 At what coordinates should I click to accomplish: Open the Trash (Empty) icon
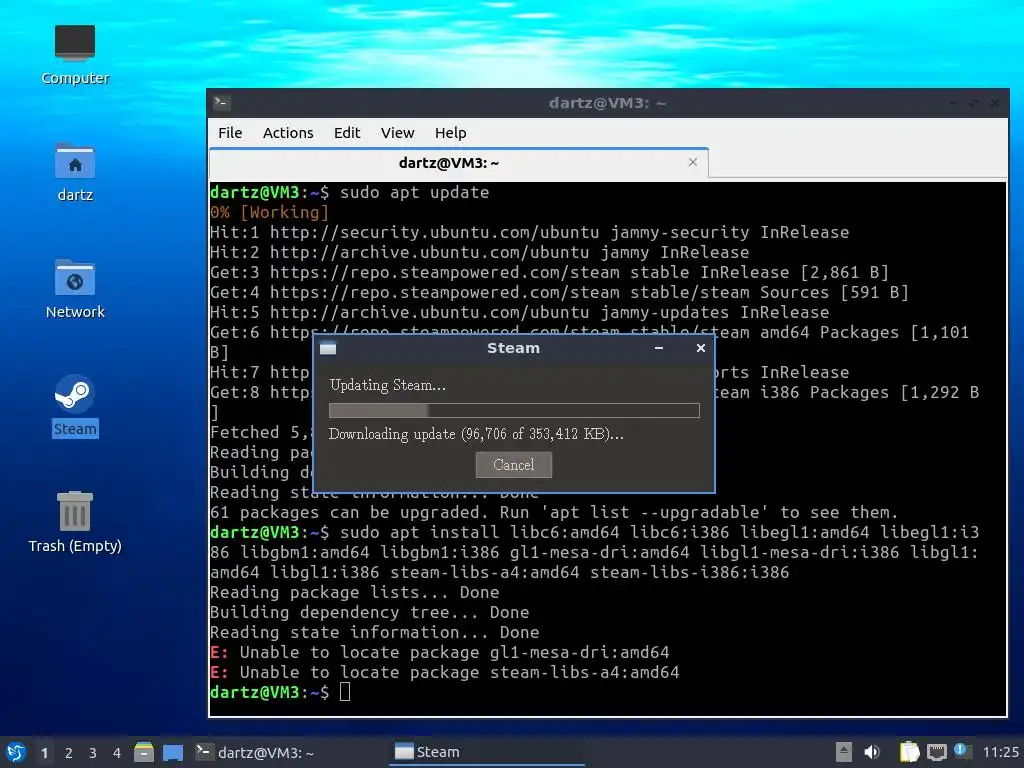pos(74,522)
